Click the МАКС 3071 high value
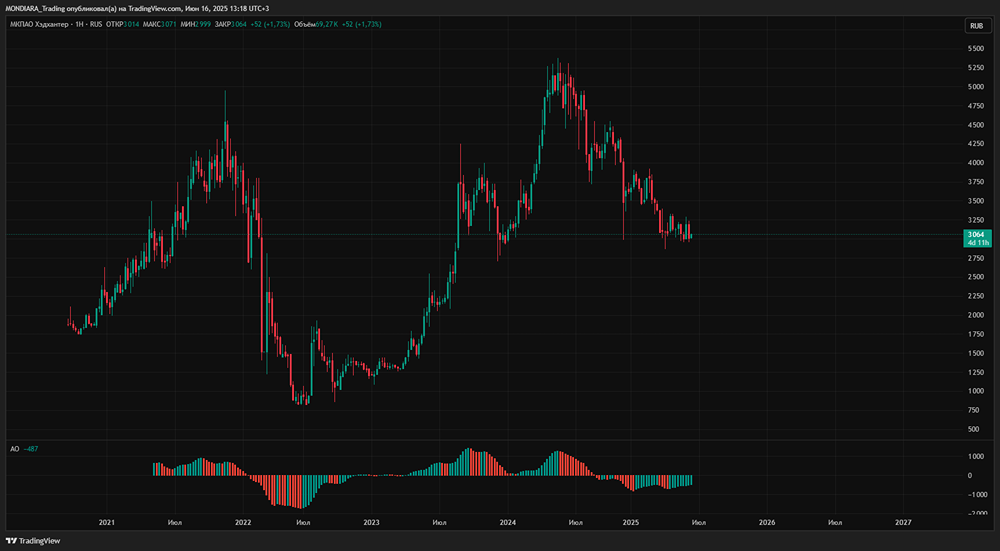 (159, 24)
